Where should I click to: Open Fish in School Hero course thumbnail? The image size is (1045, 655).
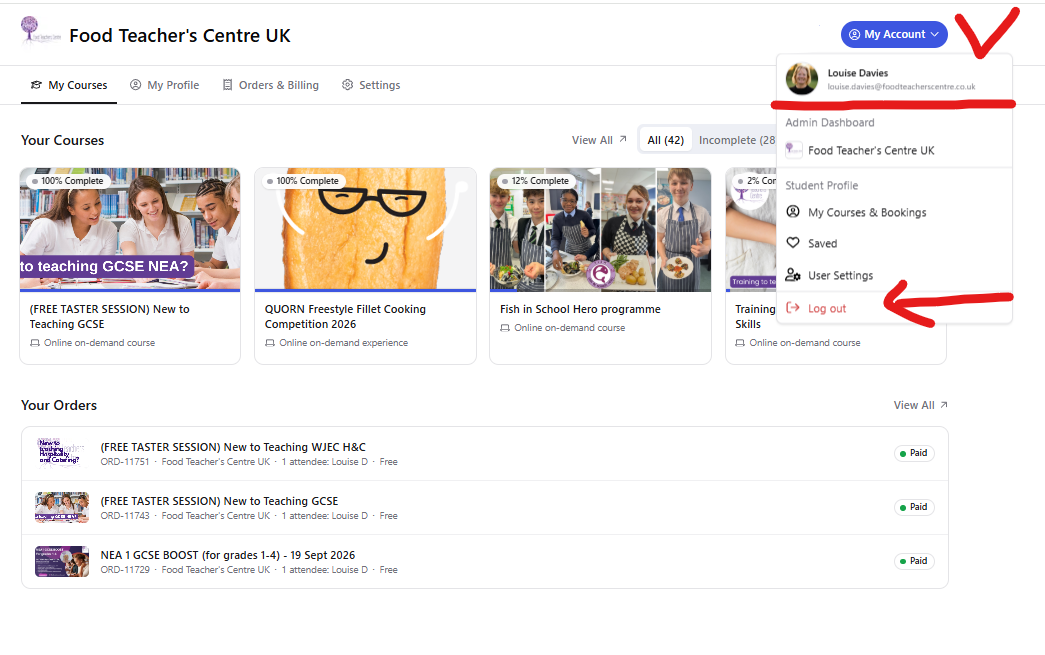pos(600,229)
